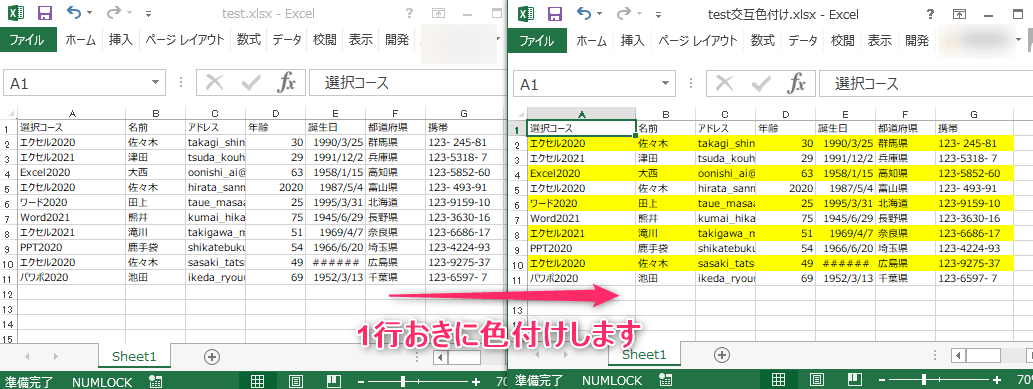
Task: Select cell 鹿手袋 in left window
Action: point(155,247)
